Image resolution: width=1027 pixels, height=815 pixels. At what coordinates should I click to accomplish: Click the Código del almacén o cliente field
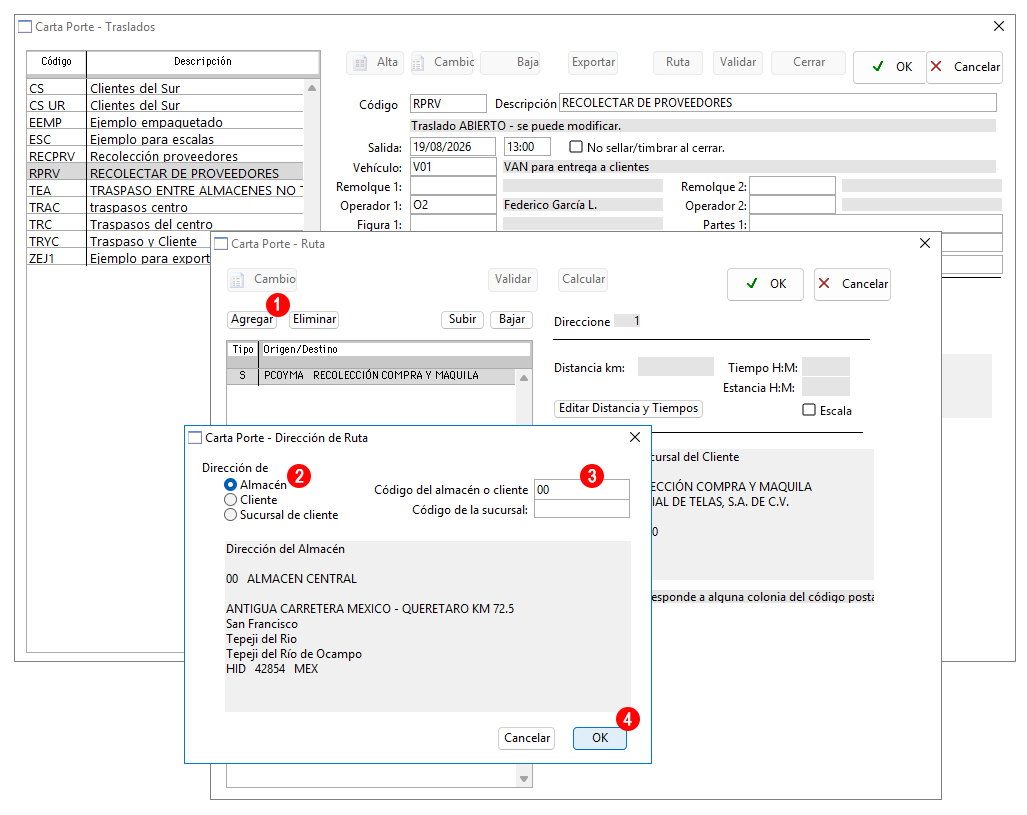pyautogui.click(x=582, y=489)
